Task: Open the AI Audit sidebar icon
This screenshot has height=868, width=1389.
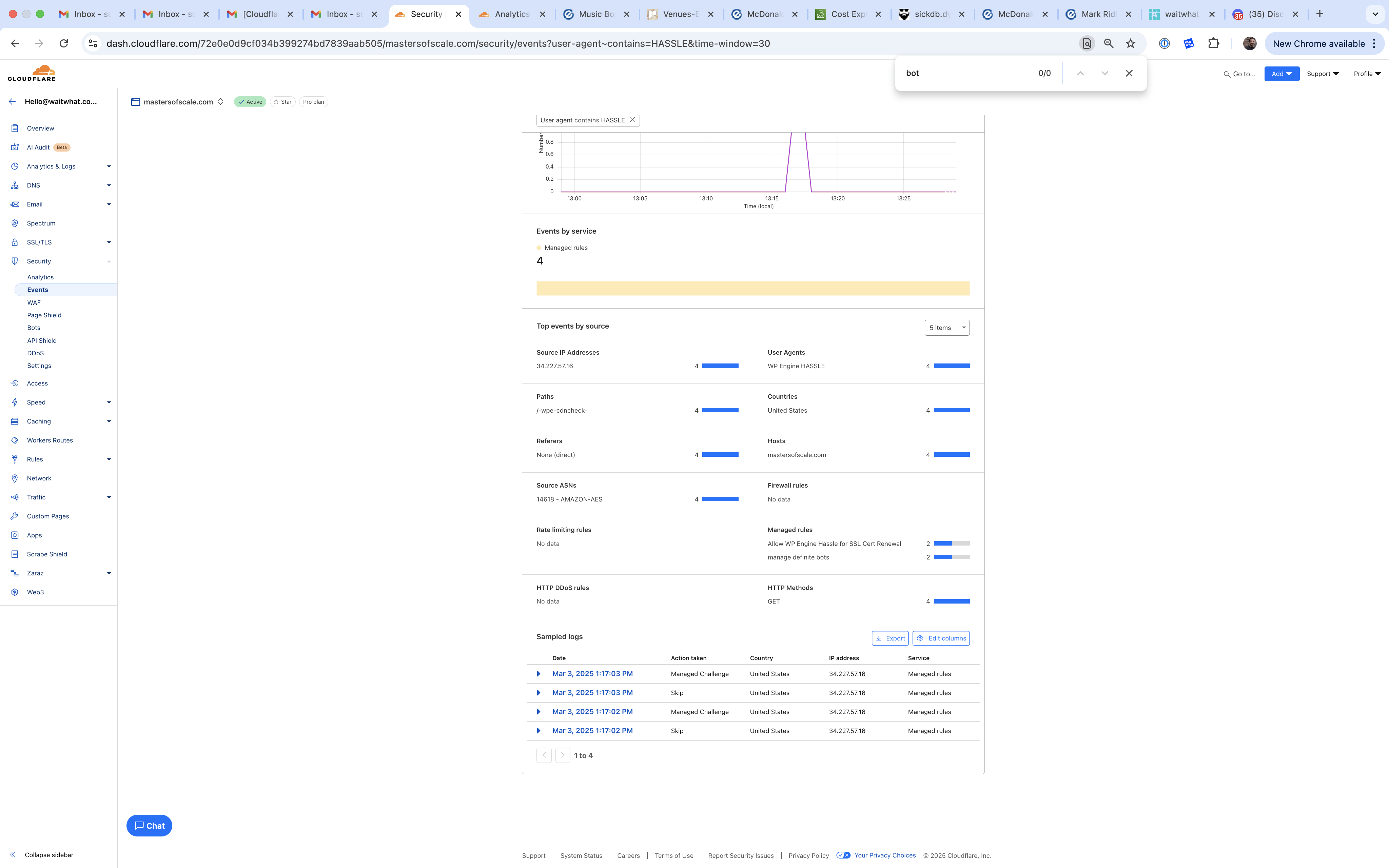Action: 15,147
